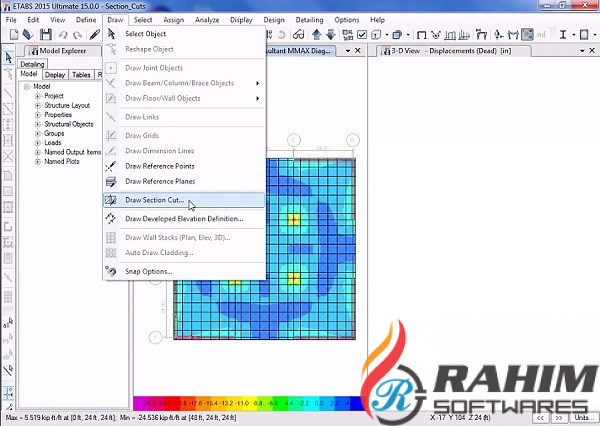Move up in list with up arrow icon
The height and width of the screenshot is (426, 600).
(316, 35)
